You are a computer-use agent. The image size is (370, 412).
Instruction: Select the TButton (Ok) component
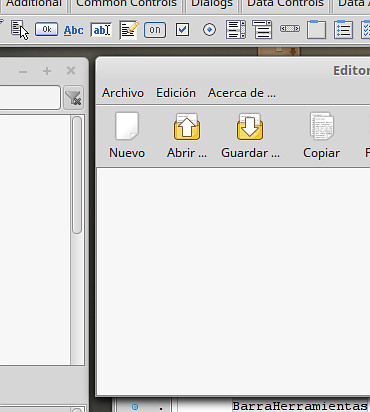46,30
